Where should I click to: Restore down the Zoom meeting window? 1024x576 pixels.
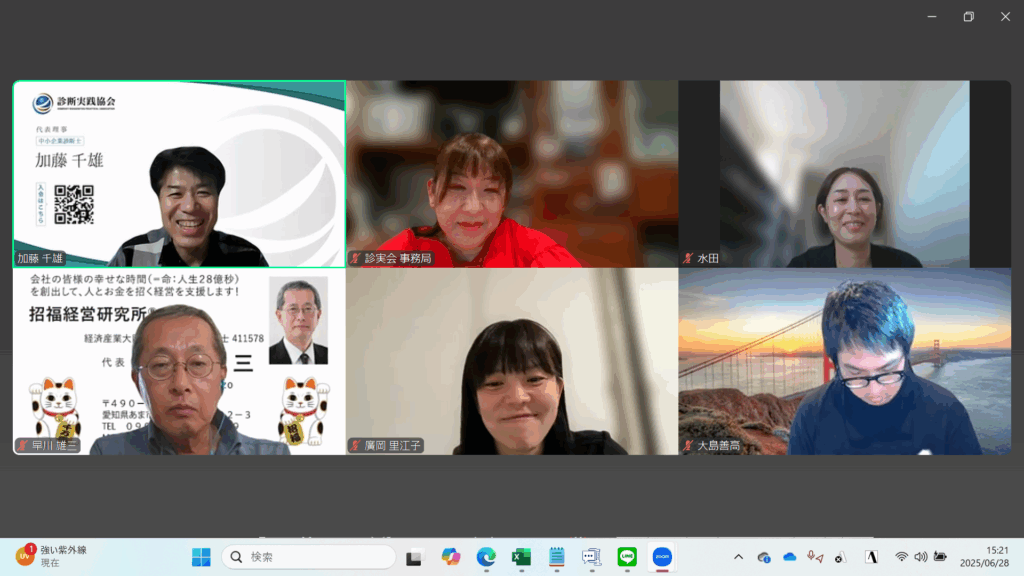pos(968,16)
